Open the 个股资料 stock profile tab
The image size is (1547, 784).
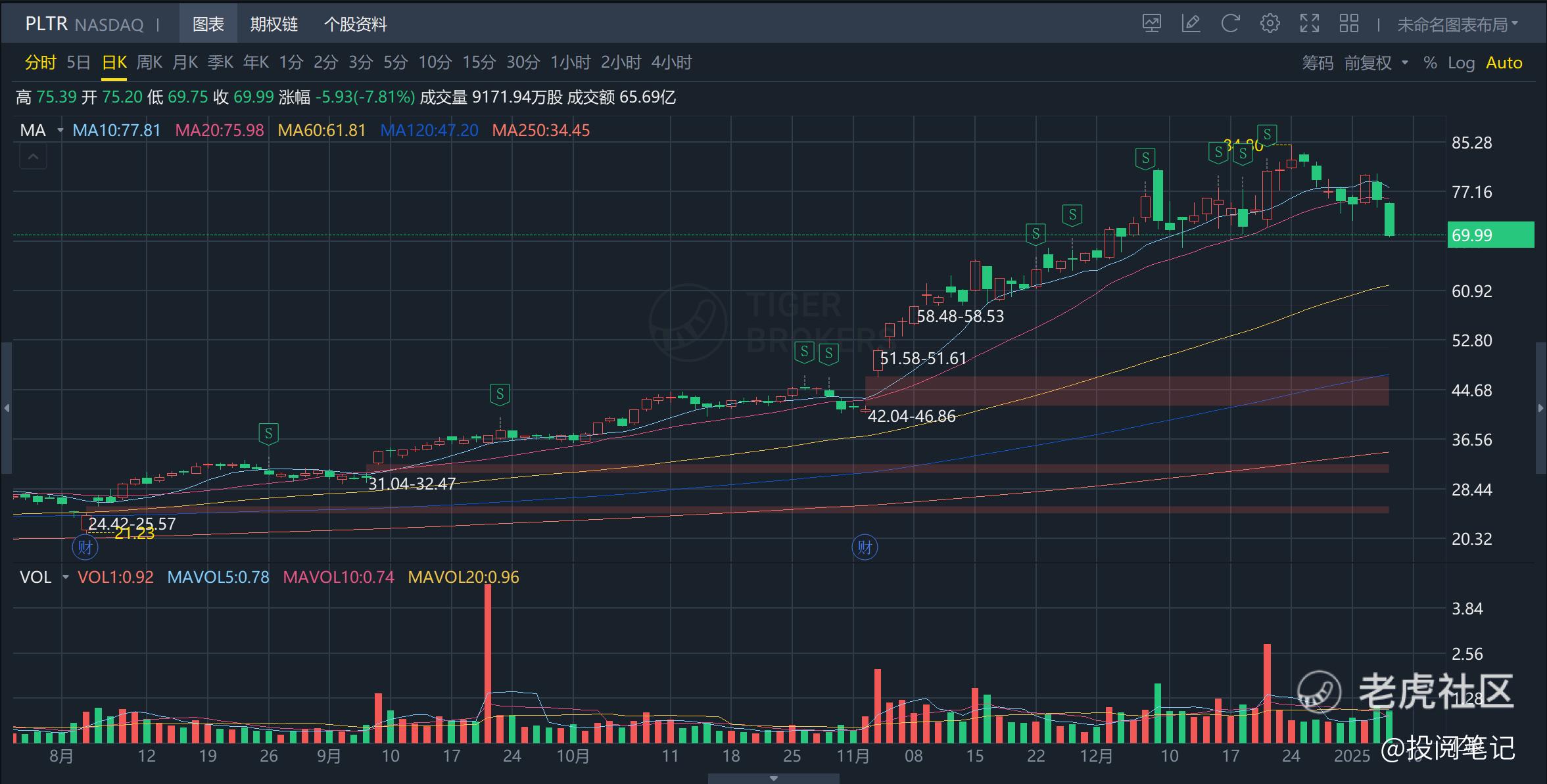(355, 24)
